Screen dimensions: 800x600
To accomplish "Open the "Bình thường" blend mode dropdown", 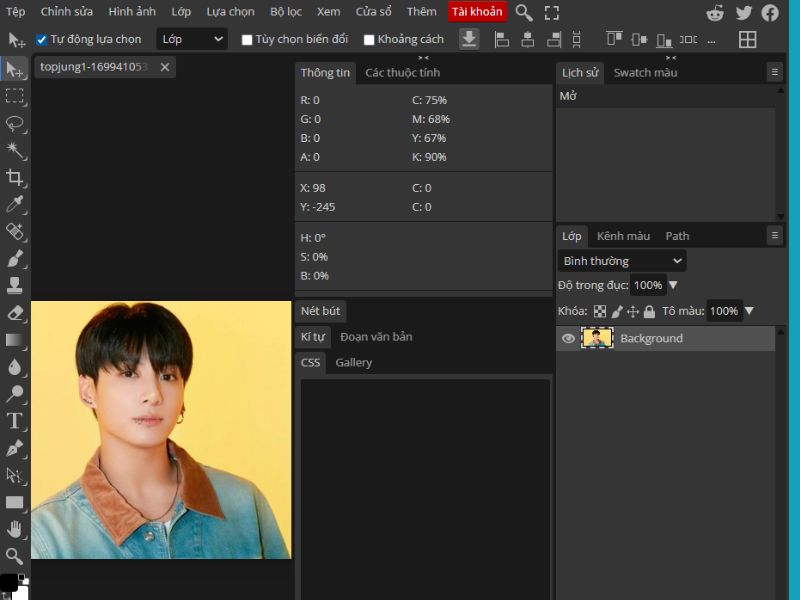I will click(x=620, y=260).
